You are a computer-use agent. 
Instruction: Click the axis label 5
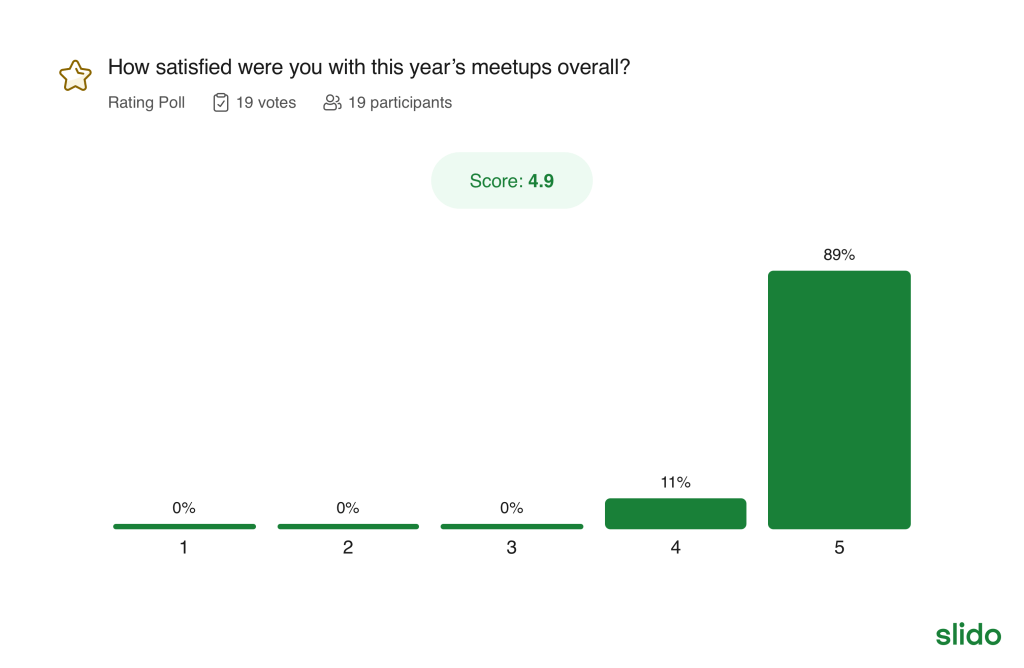pyautogui.click(x=839, y=548)
